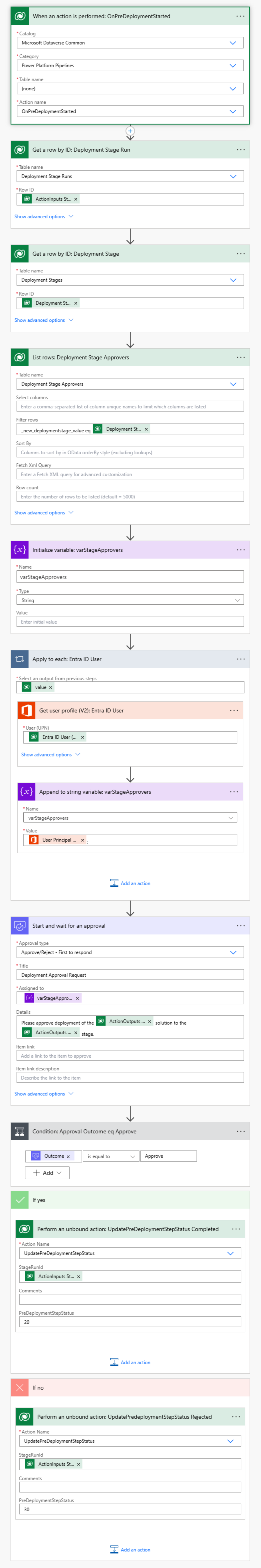Click the Office 365 icon on Get user profile
The image size is (261, 1568).
coord(26,710)
